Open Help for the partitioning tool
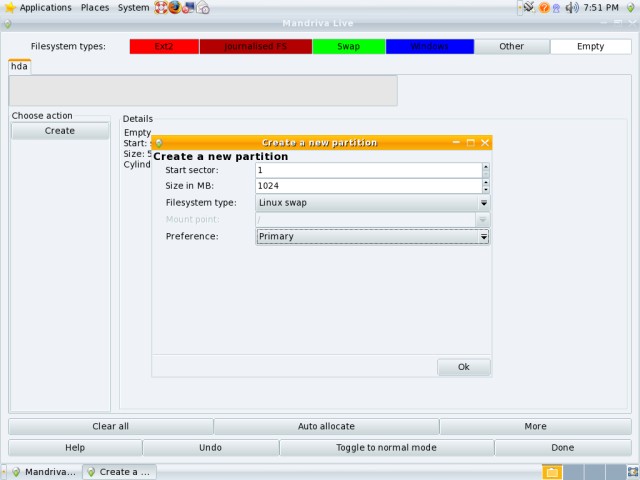 coord(75,448)
